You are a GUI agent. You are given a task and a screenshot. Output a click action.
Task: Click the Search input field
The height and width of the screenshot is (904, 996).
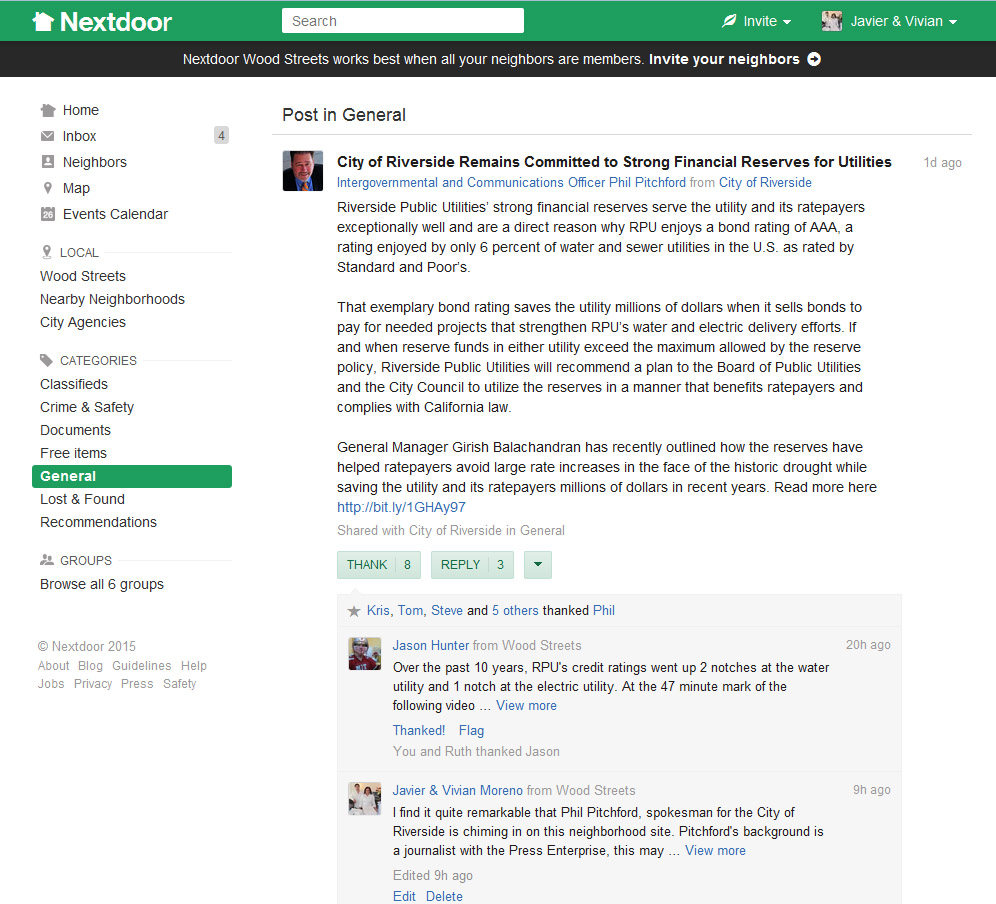[402, 21]
